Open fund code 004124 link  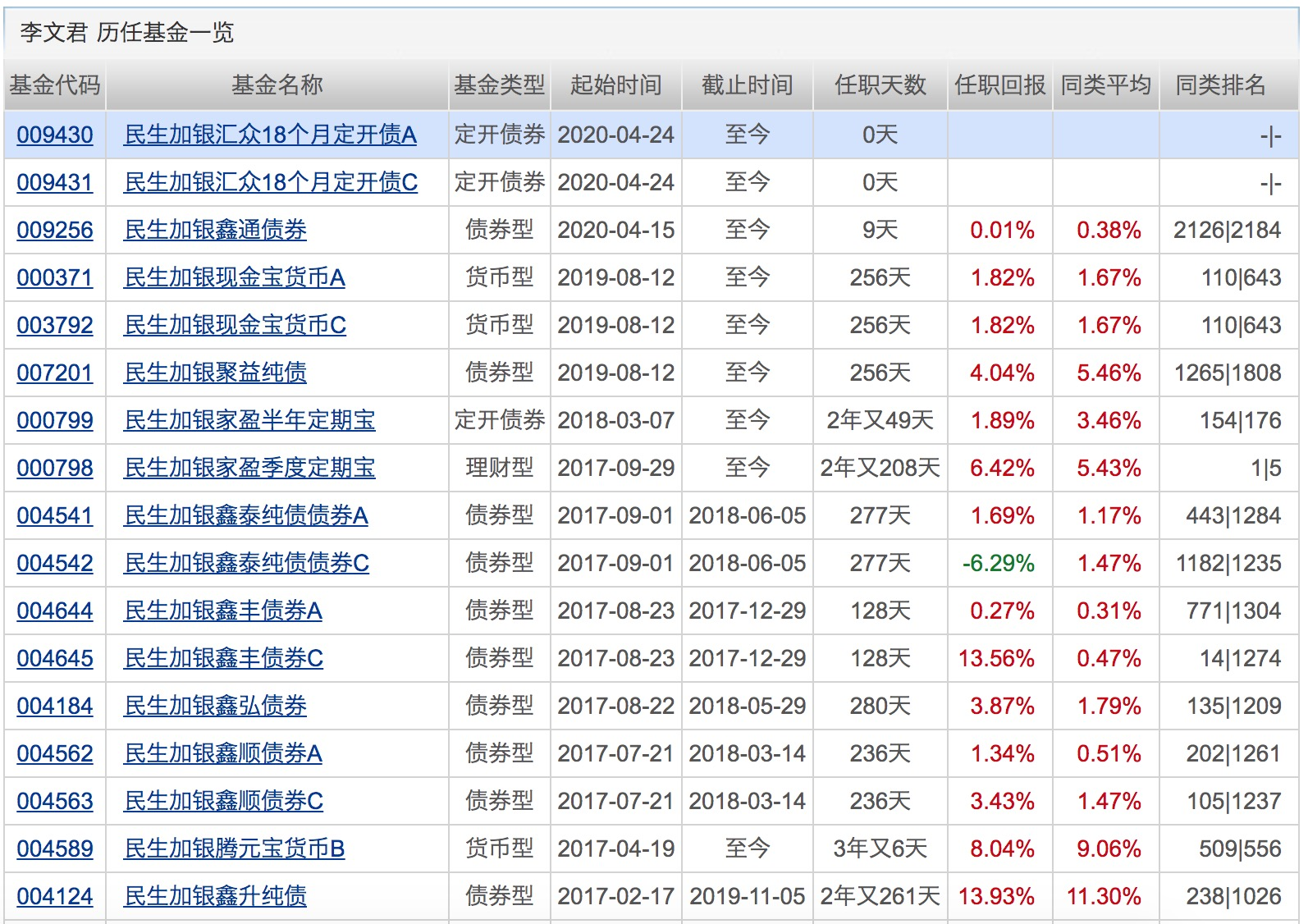coord(55,896)
